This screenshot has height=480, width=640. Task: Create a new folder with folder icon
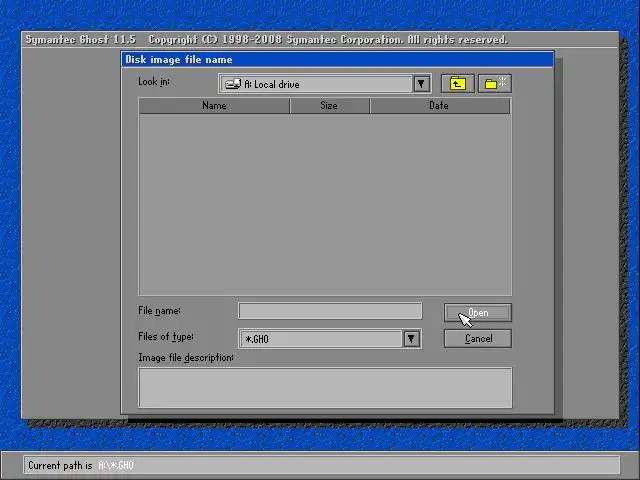coord(495,84)
